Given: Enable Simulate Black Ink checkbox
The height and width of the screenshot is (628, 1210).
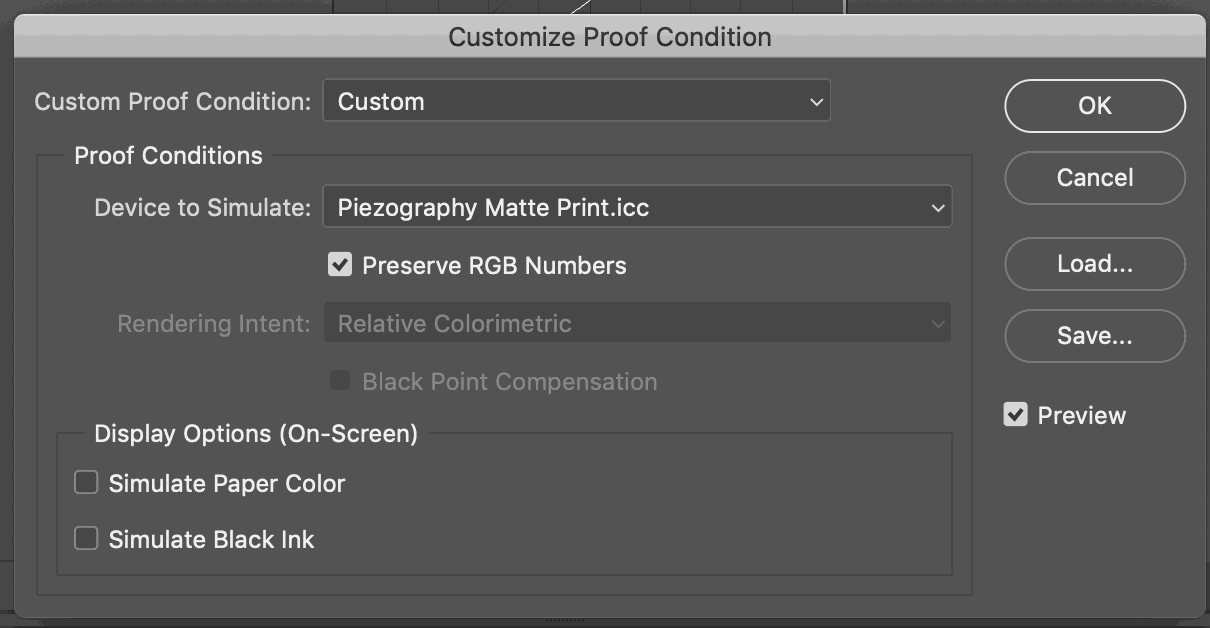Looking at the screenshot, I should tap(87, 539).
